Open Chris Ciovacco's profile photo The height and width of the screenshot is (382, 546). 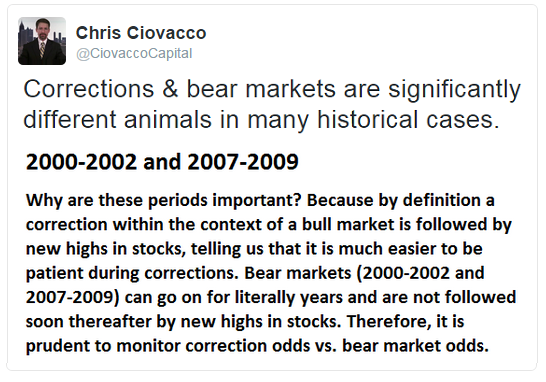click(x=42, y=41)
